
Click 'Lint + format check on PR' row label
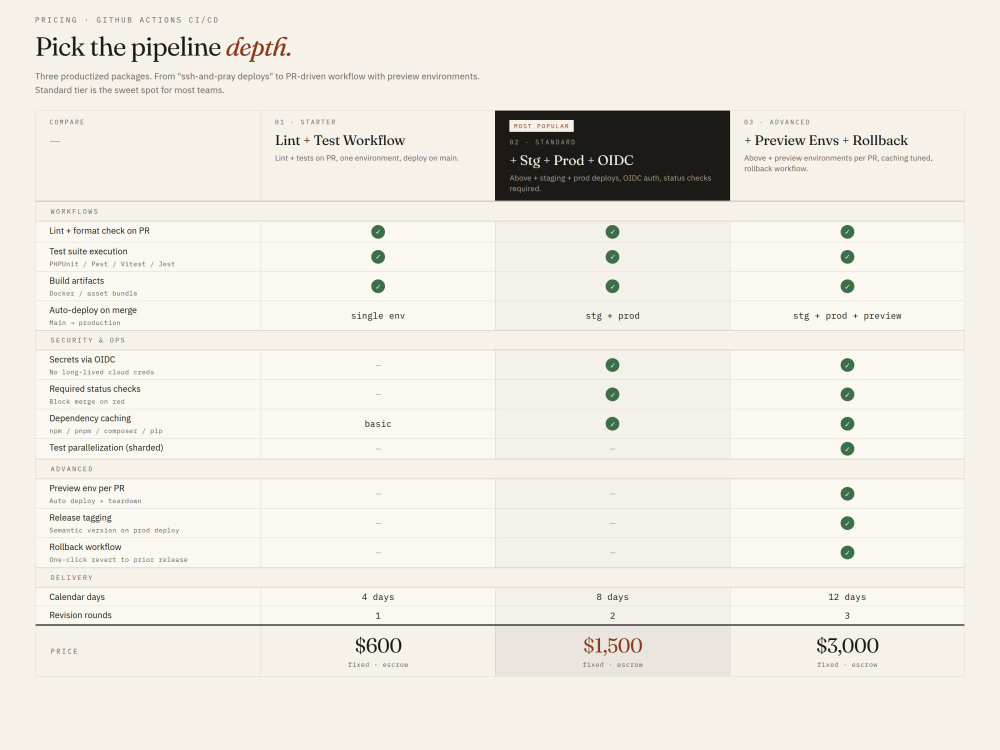(99, 231)
